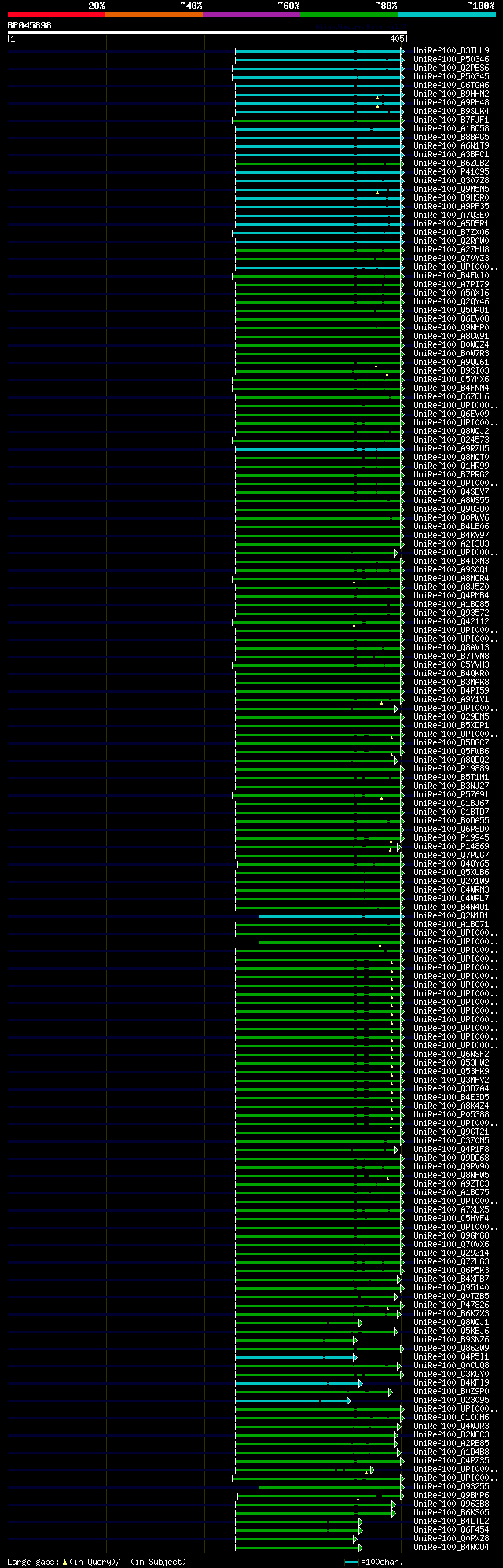Click the cyan alignment bar for UniRef100_Q4P5I1
Image resolution: width=503 pixels, height=1568 pixels.
pos(296,1357)
